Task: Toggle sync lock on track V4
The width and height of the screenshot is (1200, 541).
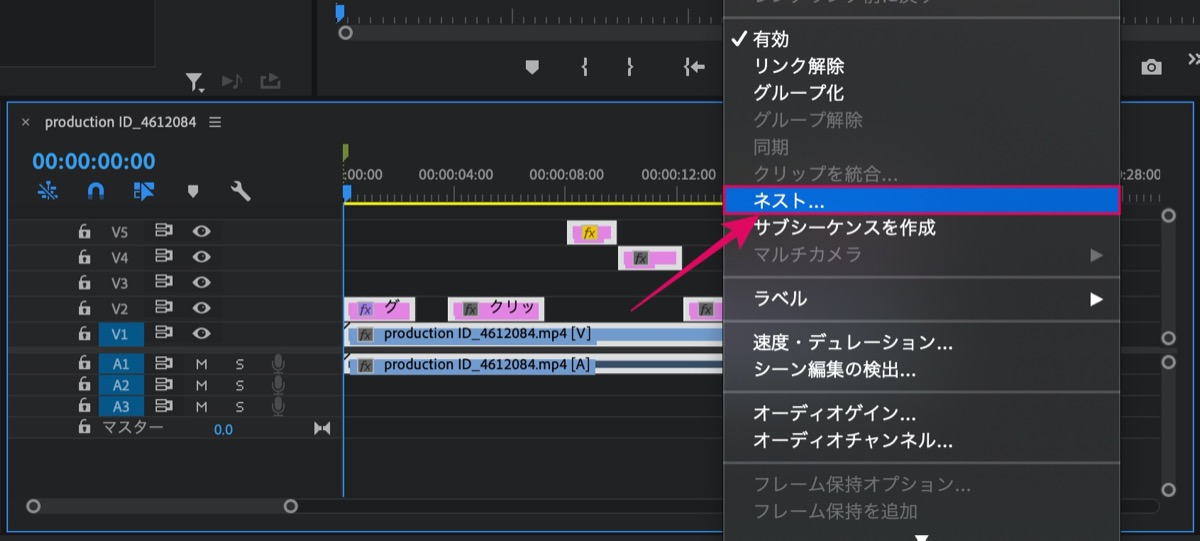Action: 164,257
